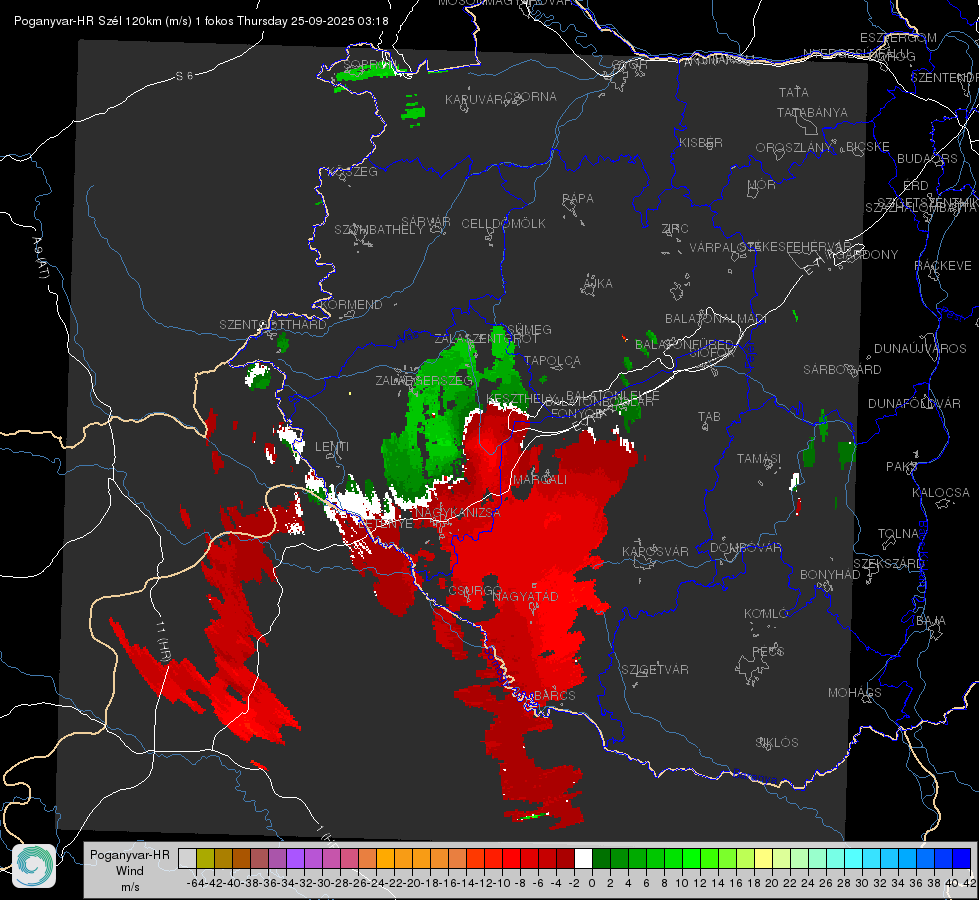Viewport: 979px width, 900px height.
Task: Click the MARCALI town label
Action: (539, 479)
